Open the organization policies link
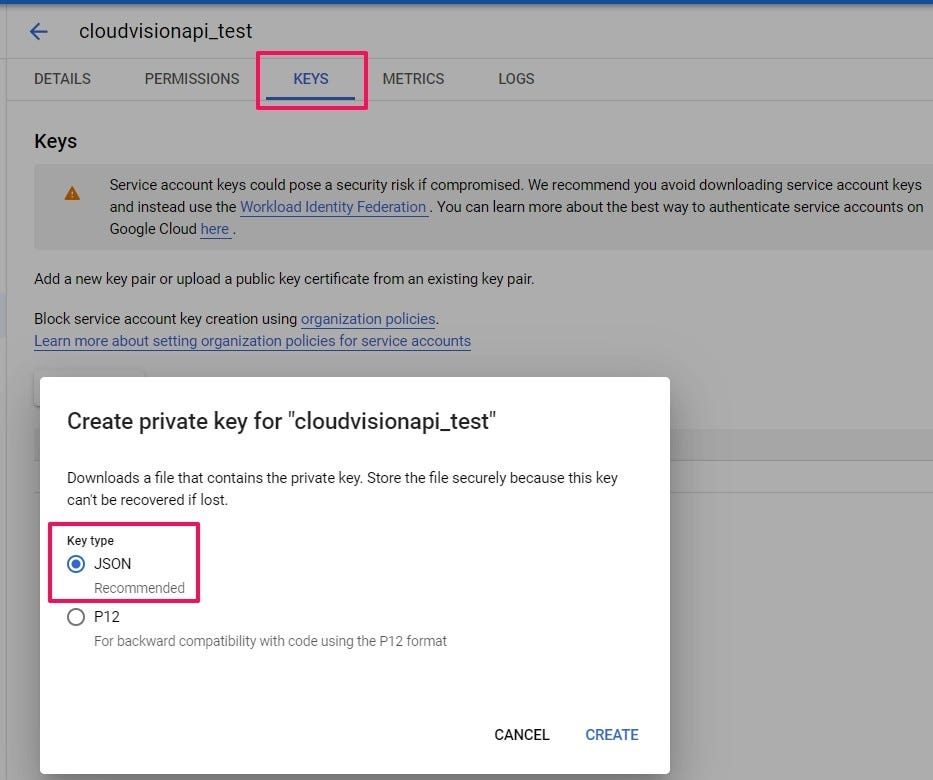 368,319
